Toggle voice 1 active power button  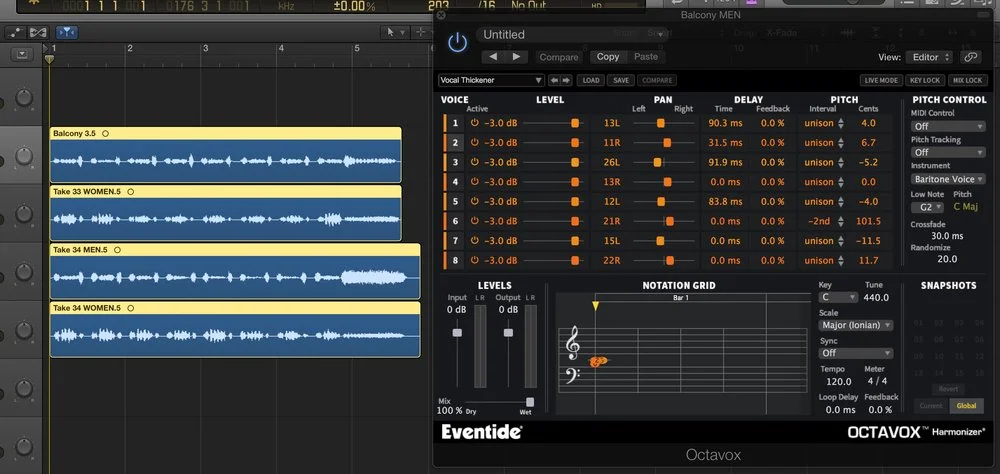[x=474, y=123]
